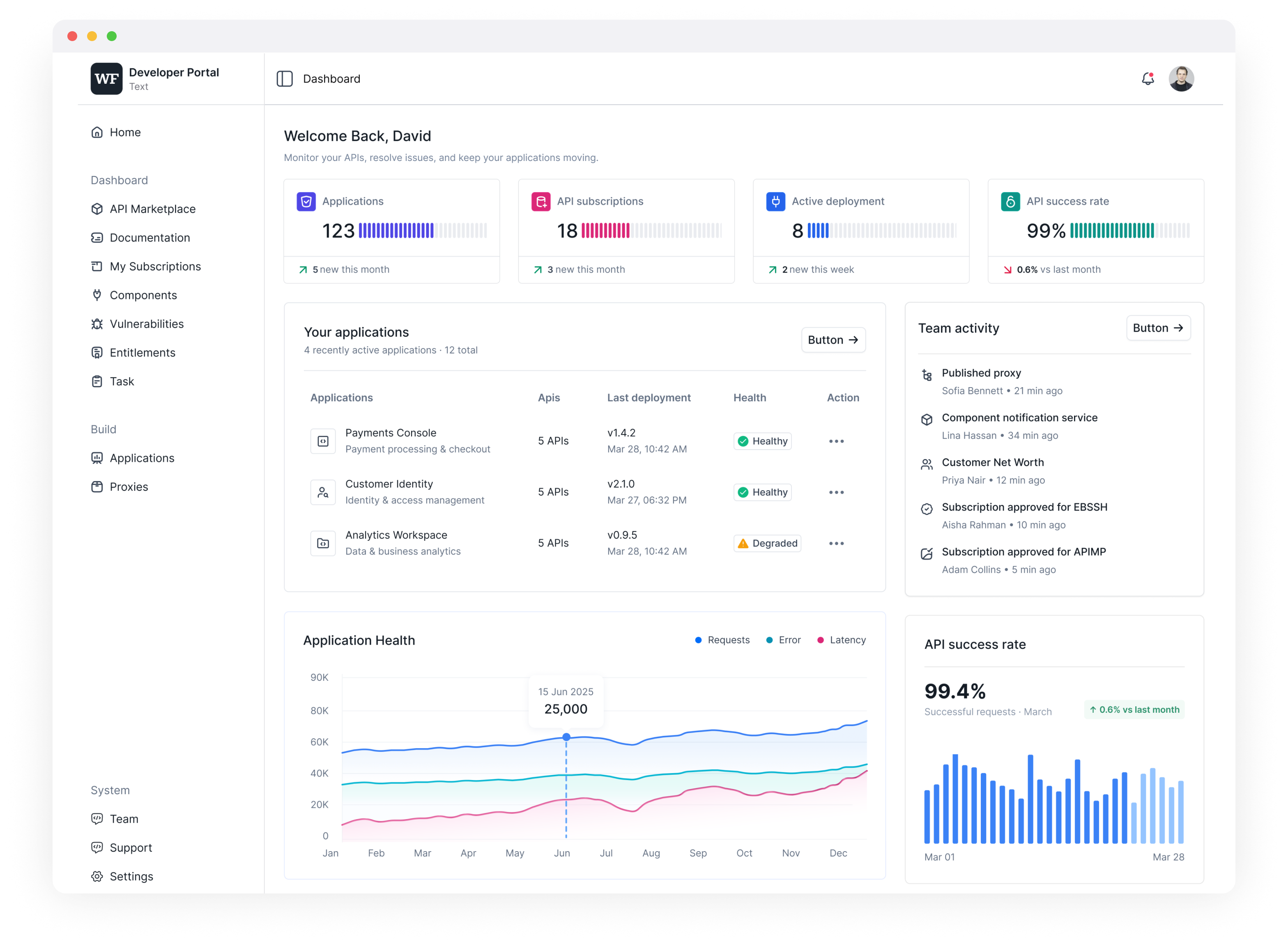Open Support under System

coord(122,847)
